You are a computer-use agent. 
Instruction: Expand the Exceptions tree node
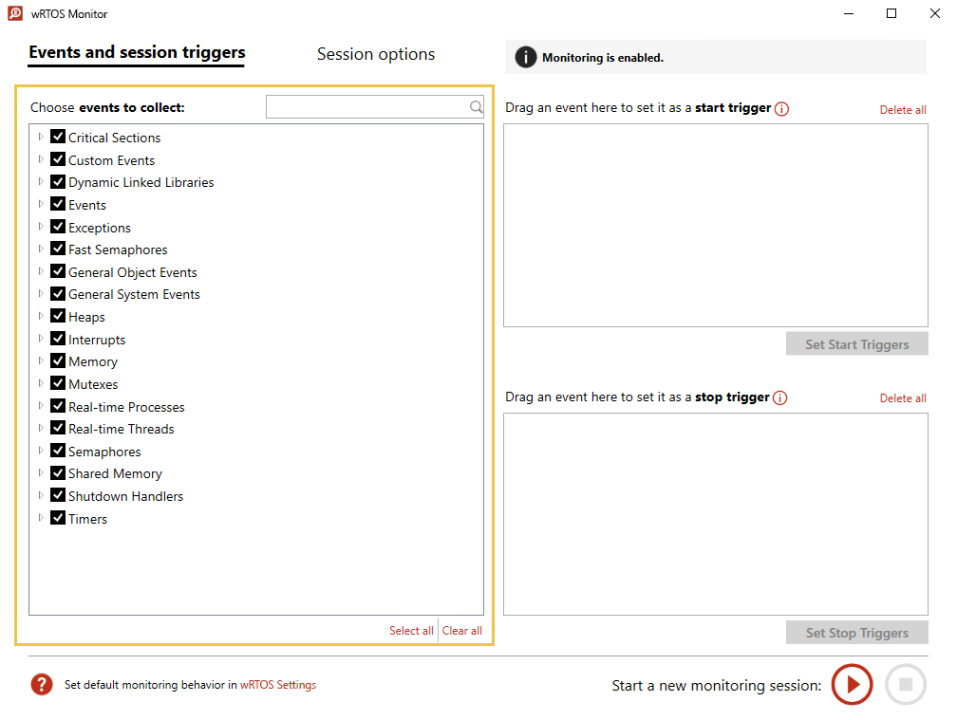pyautogui.click(x=41, y=227)
